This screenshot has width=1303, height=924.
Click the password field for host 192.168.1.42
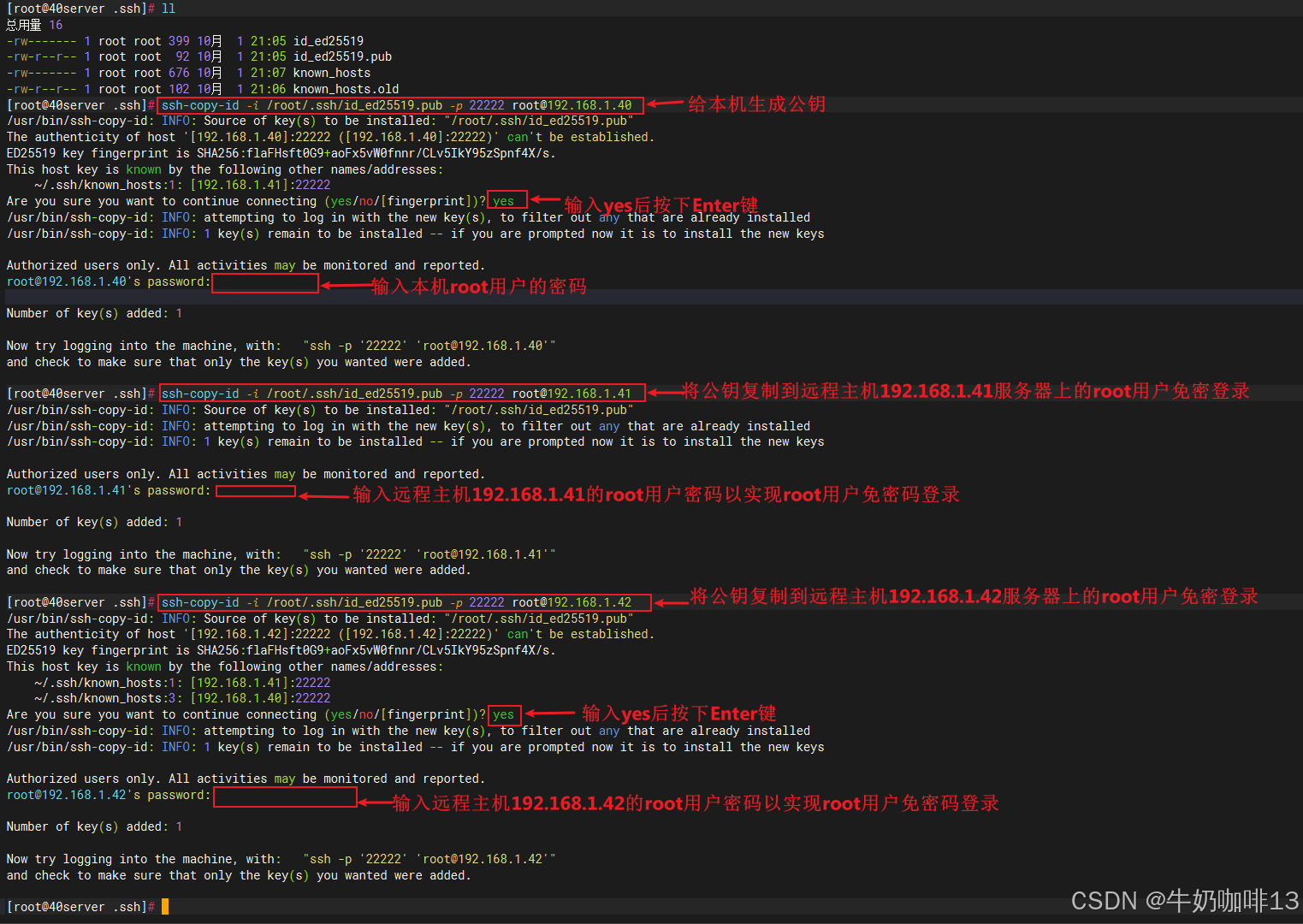pyautogui.click(x=285, y=797)
